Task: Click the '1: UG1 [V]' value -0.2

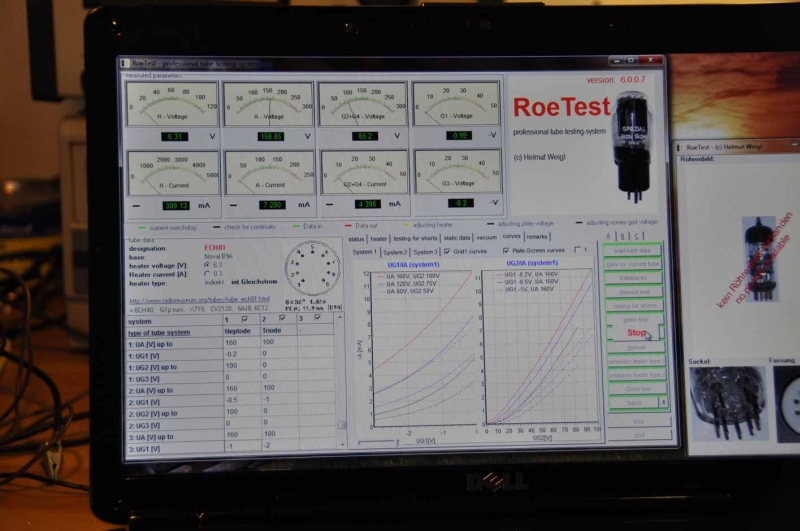Action: [x=242, y=354]
